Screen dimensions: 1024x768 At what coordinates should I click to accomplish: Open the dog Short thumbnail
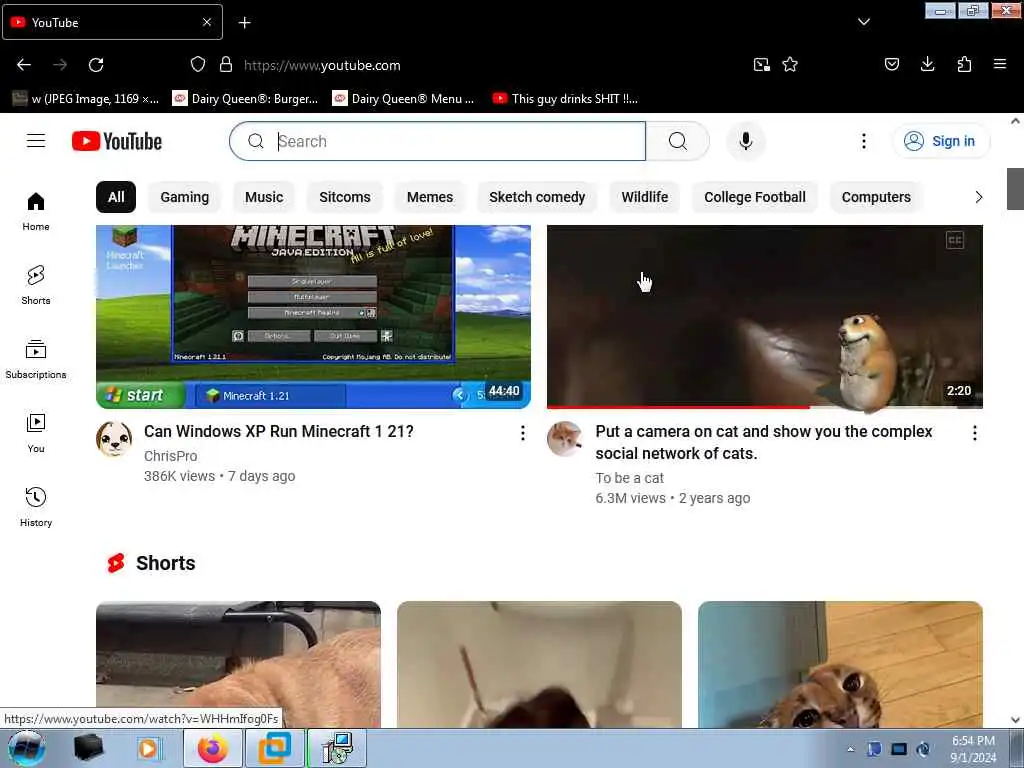point(238,665)
